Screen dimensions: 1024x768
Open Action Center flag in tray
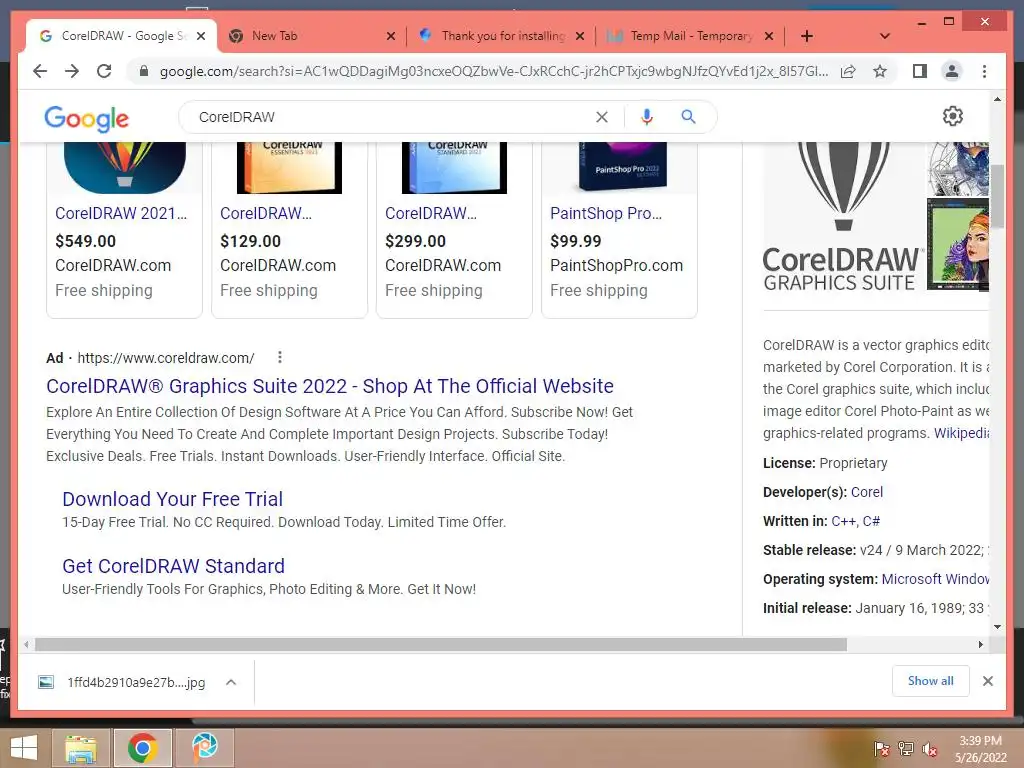coord(881,748)
